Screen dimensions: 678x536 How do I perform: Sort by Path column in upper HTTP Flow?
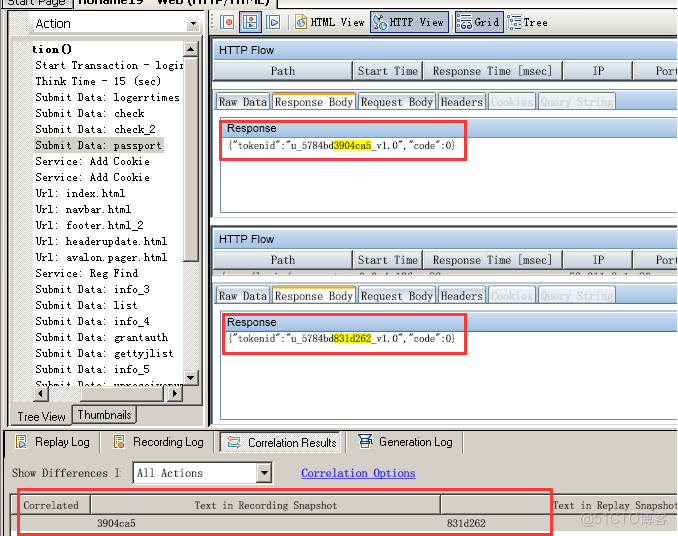tap(283, 71)
